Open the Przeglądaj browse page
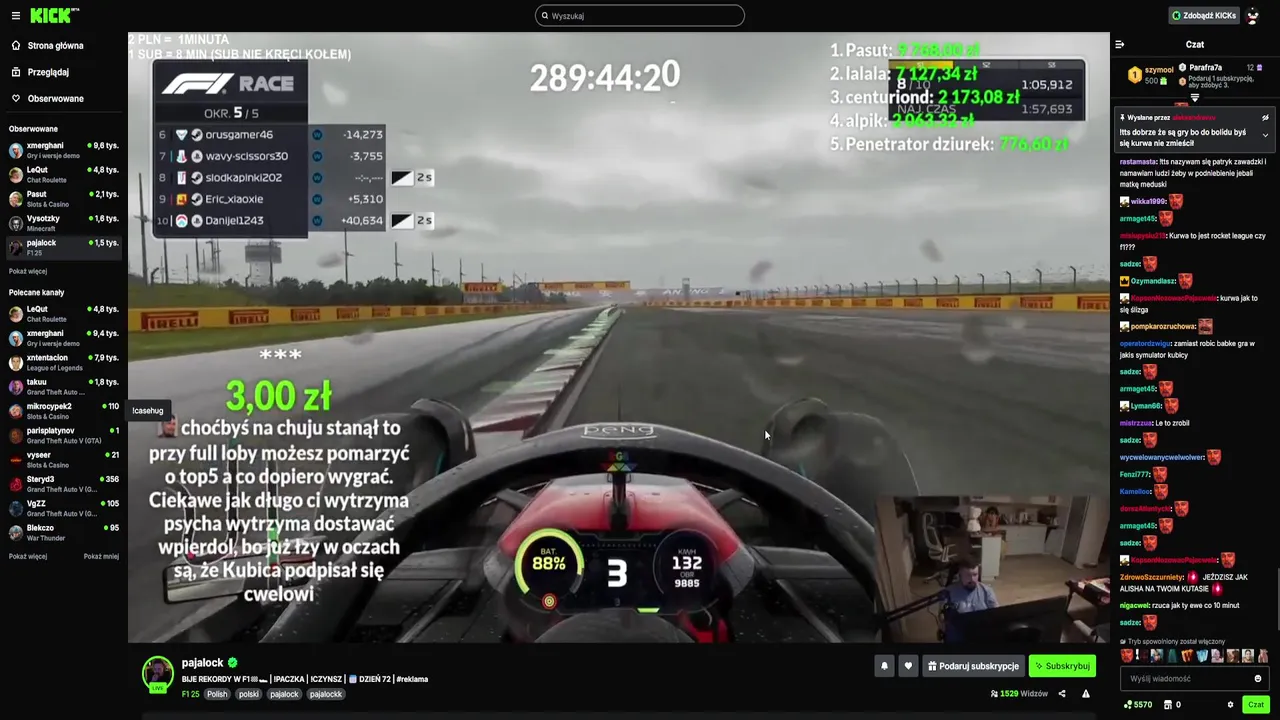The height and width of the screenshot is (720, 1280). pyautogui.click(x=48, y=72)
